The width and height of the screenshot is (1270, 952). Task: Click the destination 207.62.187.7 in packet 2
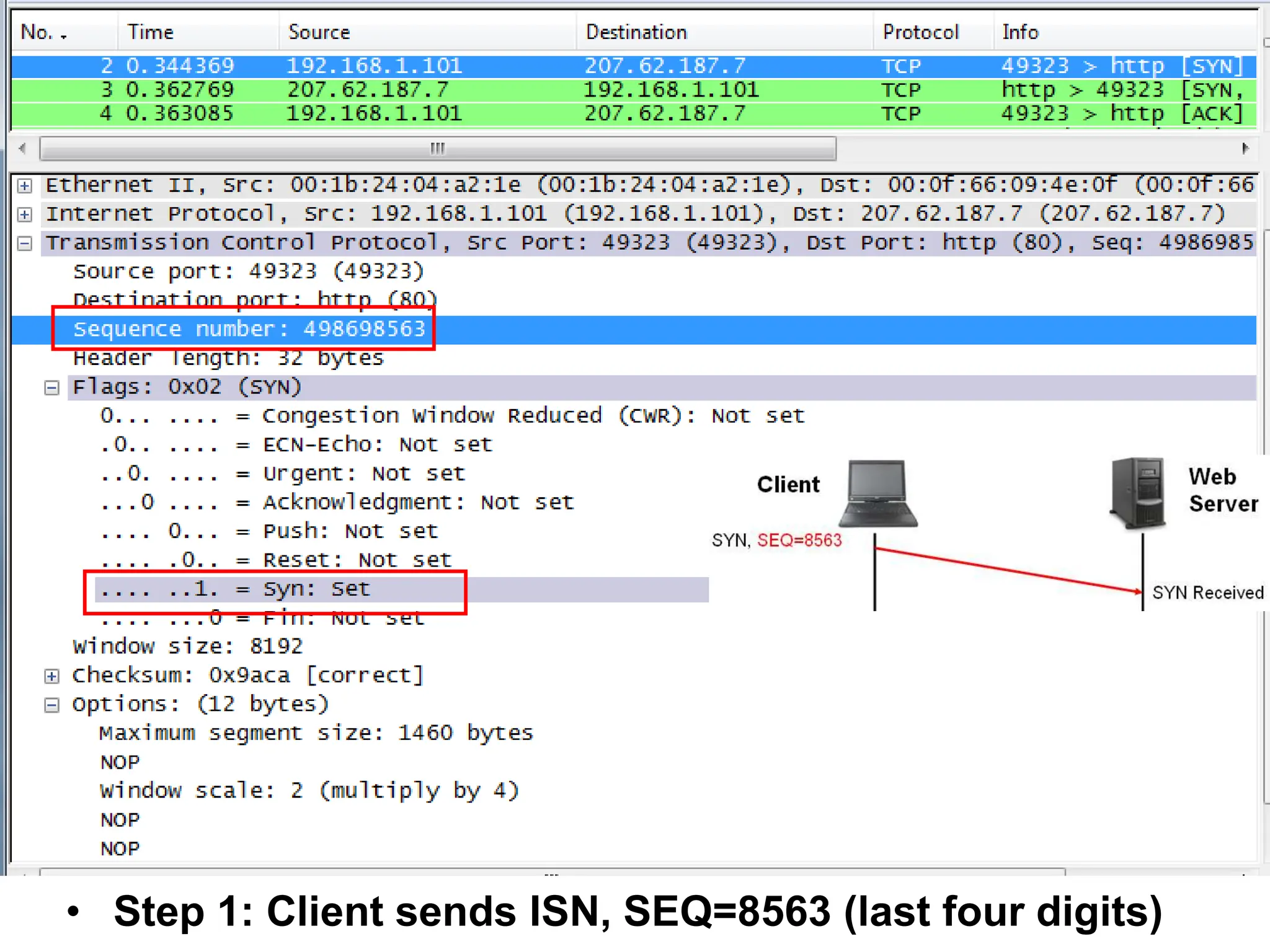tap(665, 66)
